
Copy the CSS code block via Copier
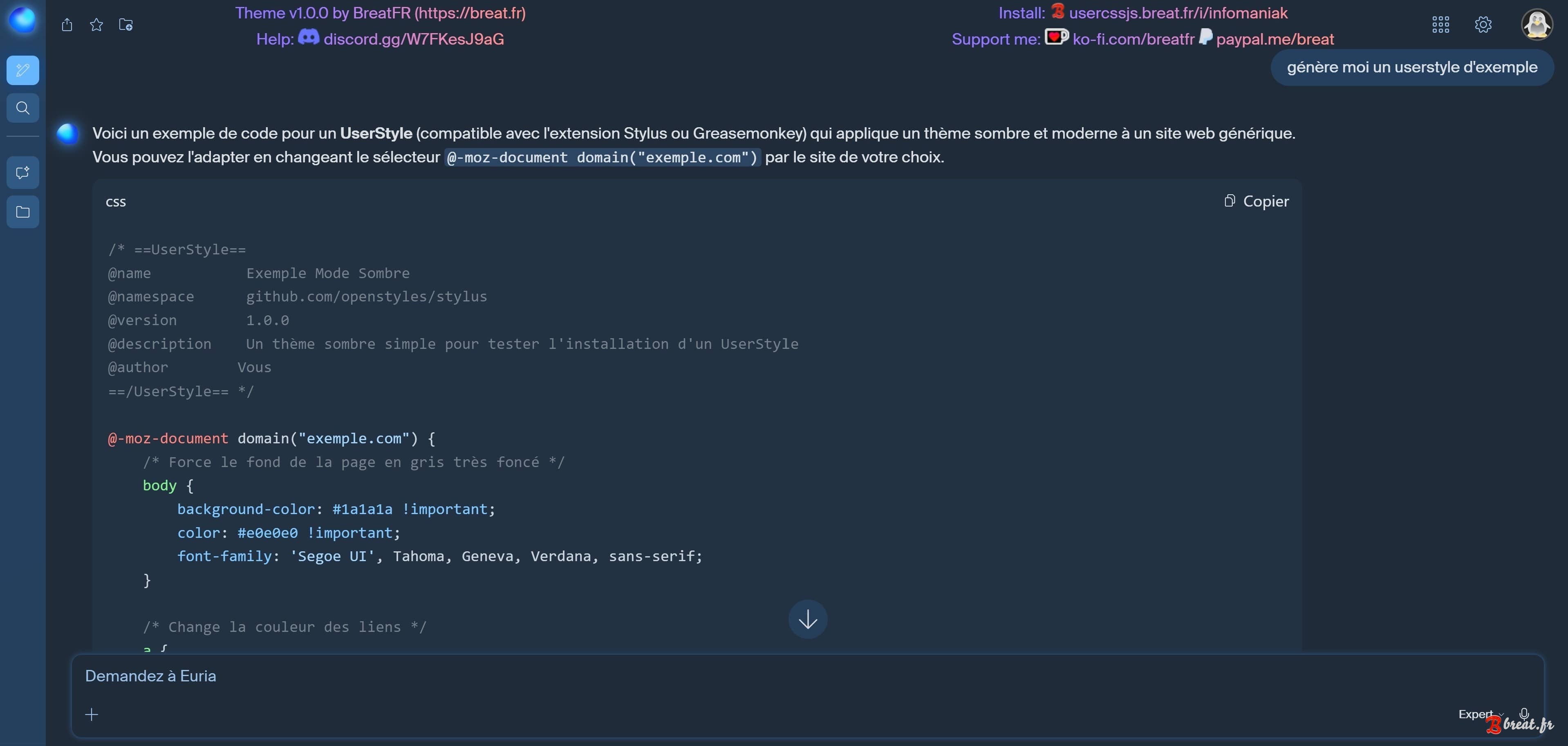(x=1257, y=201)
